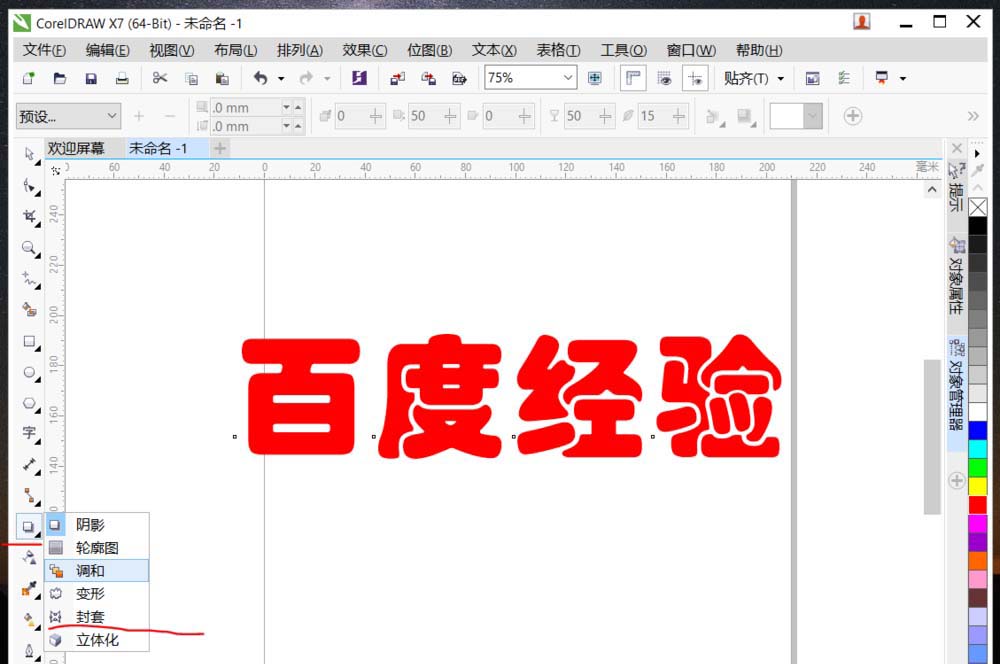This screenshot has height=664, width=1000.
Task: Toggle show rulers button
Action: point(633,78)
